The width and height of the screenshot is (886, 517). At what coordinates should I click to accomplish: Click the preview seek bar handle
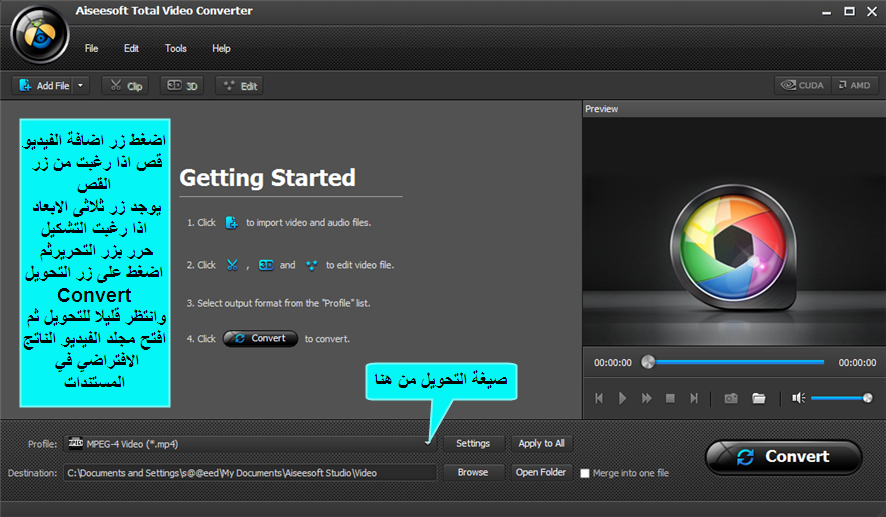648,362
